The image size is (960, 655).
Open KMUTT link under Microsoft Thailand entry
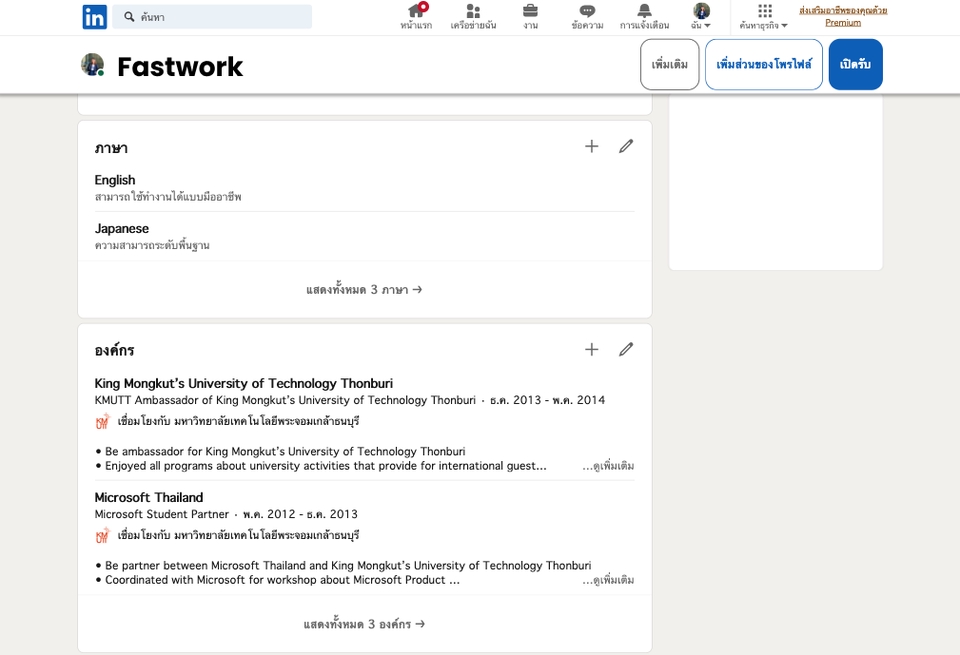click(x=238, y=535)
